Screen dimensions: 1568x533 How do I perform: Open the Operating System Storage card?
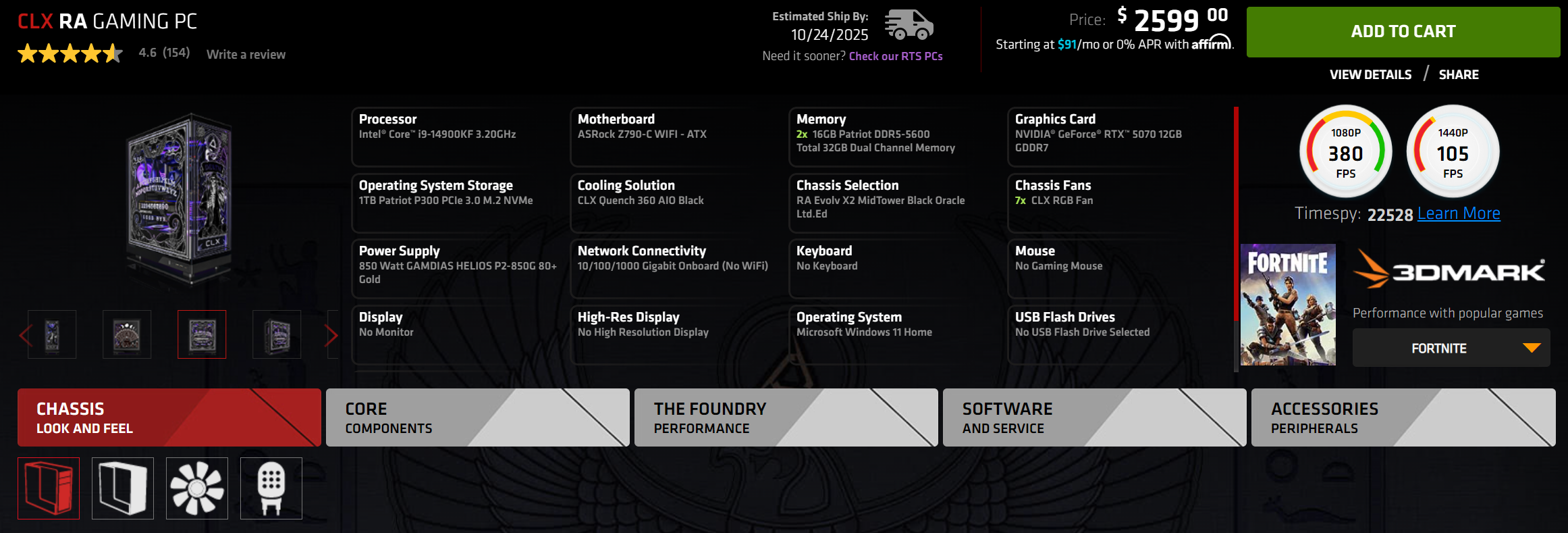(x=457, y=203)
